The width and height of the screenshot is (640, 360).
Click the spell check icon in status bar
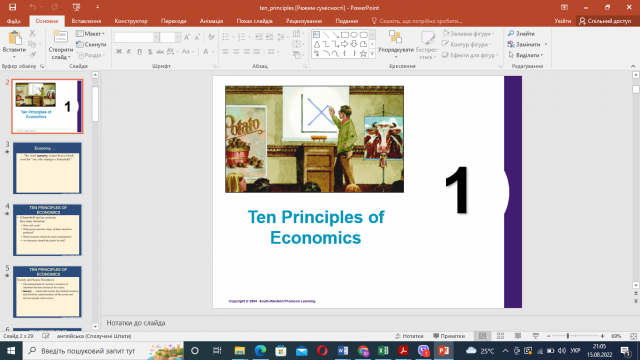pyautogui.click(x=46, y=336)
